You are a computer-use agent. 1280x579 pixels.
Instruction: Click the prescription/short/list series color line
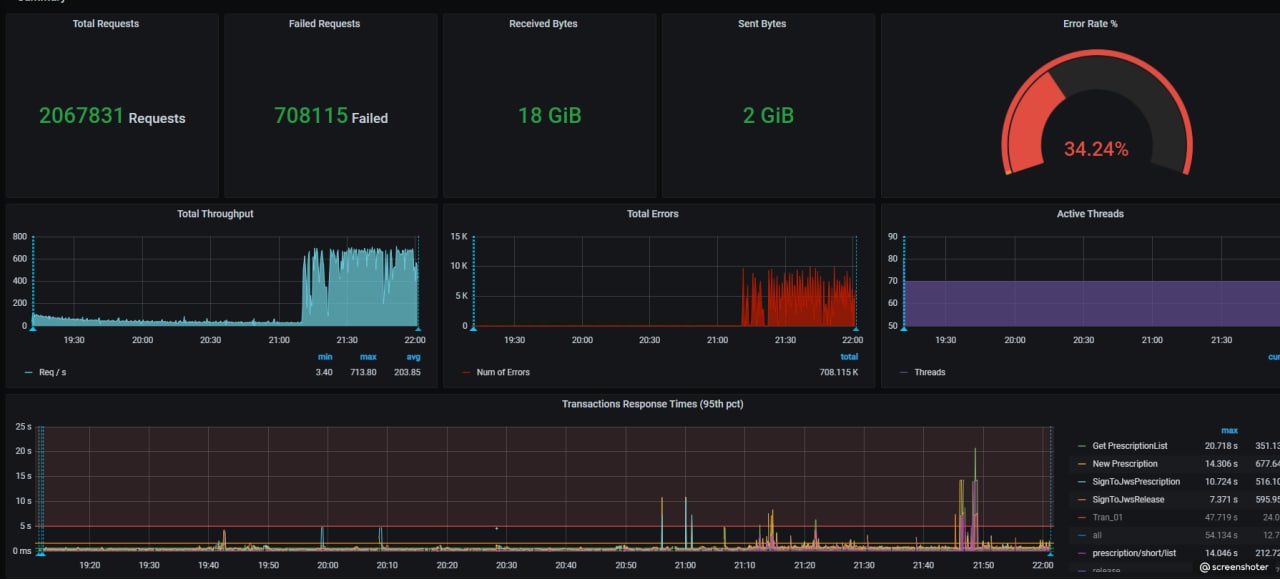(x=1081, y=554)
